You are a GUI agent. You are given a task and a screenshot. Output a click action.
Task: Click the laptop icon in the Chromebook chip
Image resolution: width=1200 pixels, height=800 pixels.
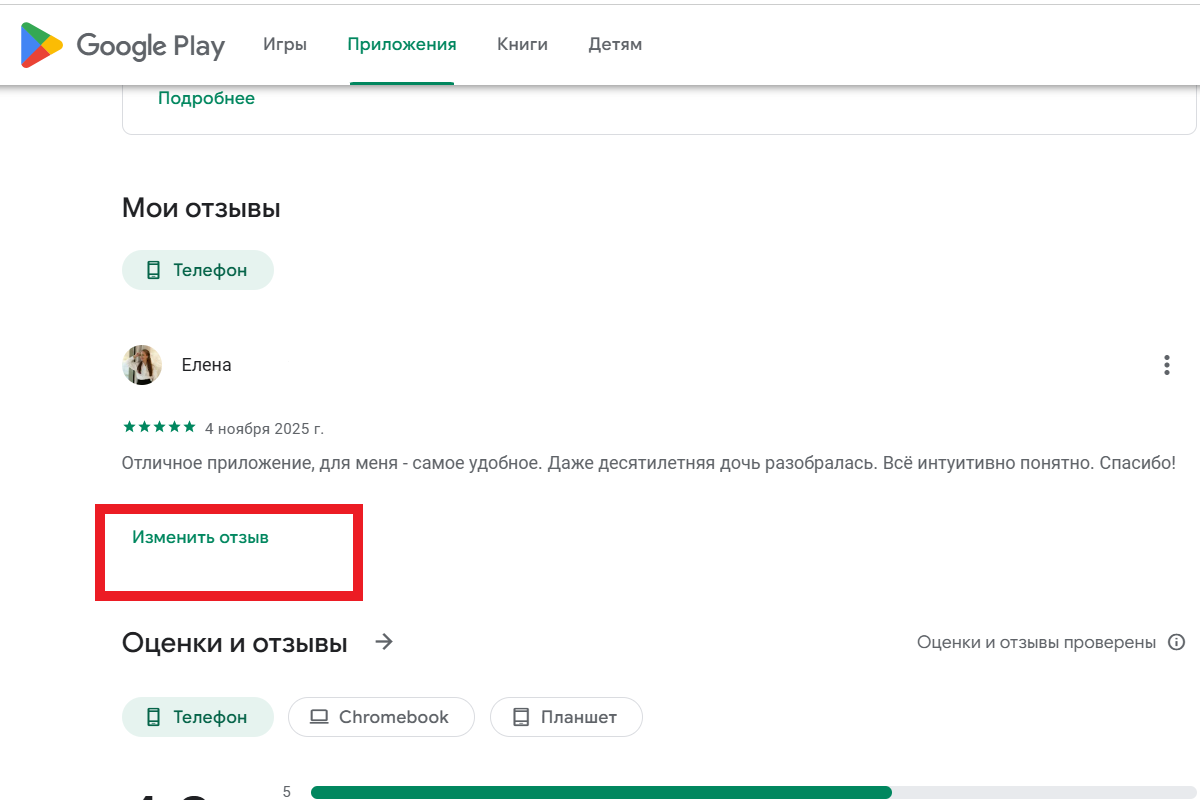[320, 716]
